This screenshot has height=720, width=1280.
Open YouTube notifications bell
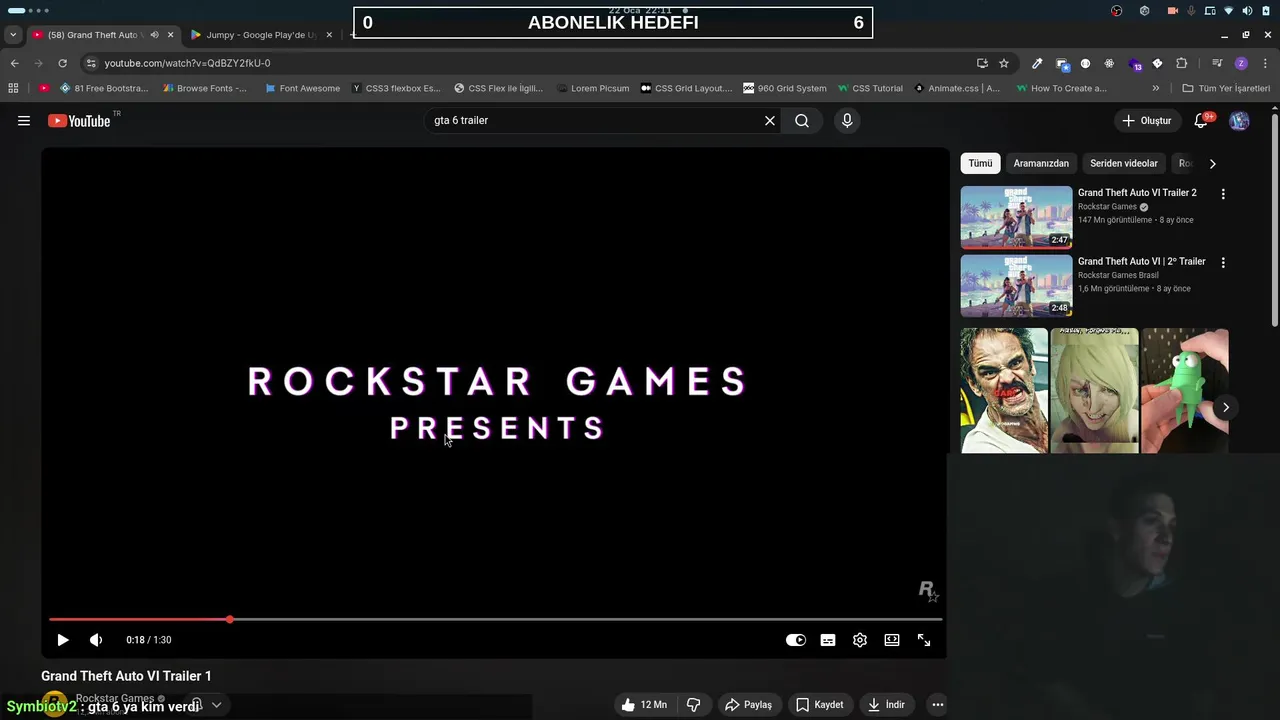(x=1201, y=121)
